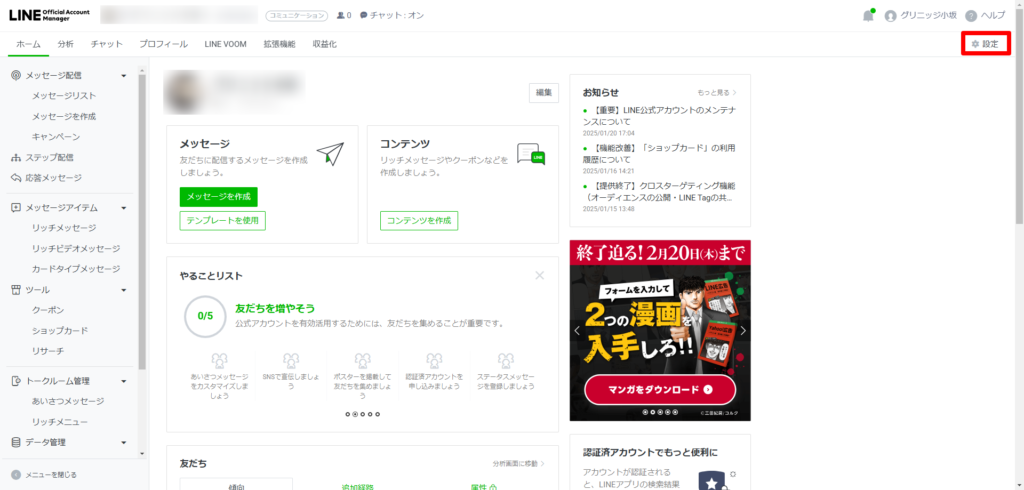Click the メニューを閉じる collapse arrow icon
This screenshot has height=490, width=1024.
coord(16,475)
